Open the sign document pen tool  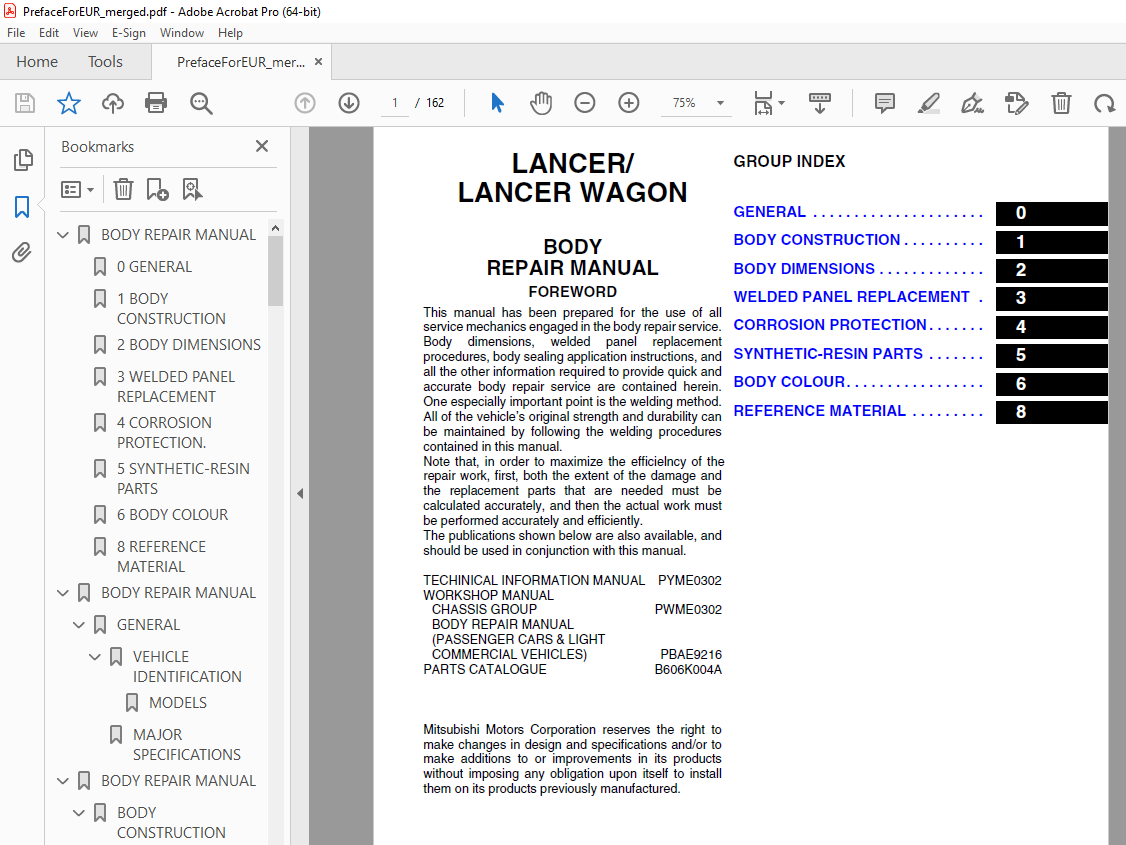[972, 103]
